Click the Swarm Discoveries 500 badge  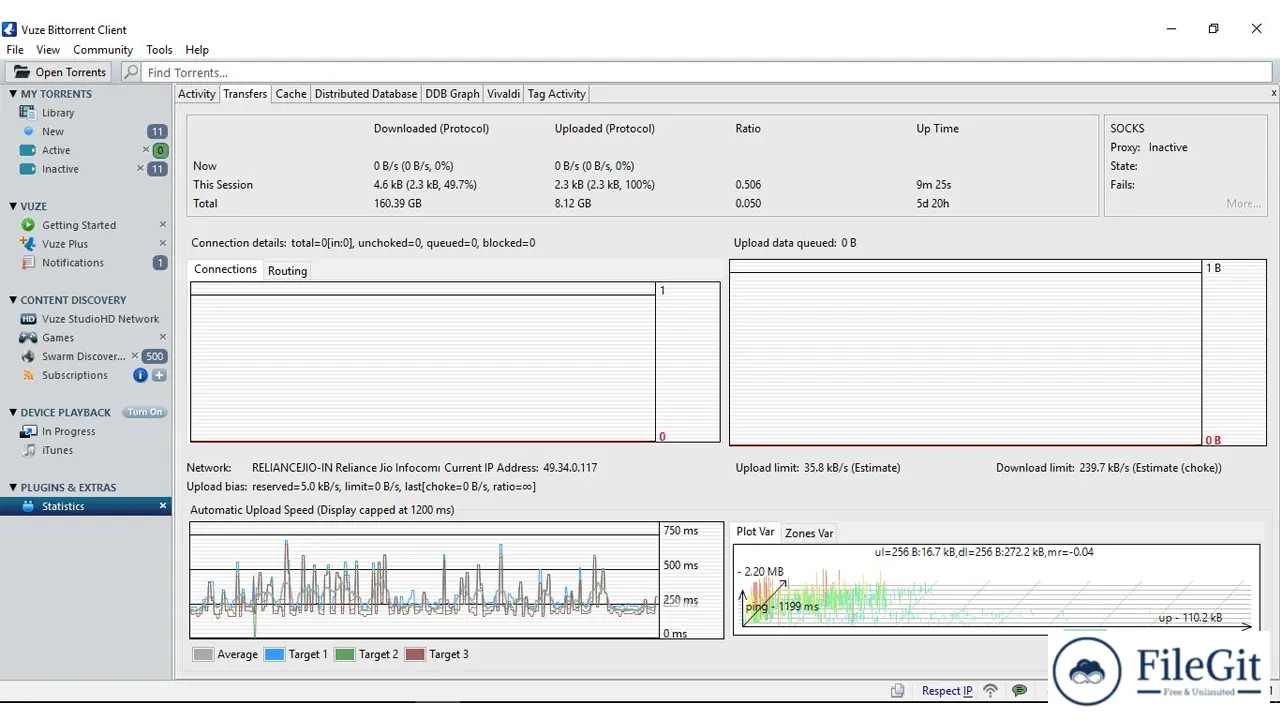[154, 357]
